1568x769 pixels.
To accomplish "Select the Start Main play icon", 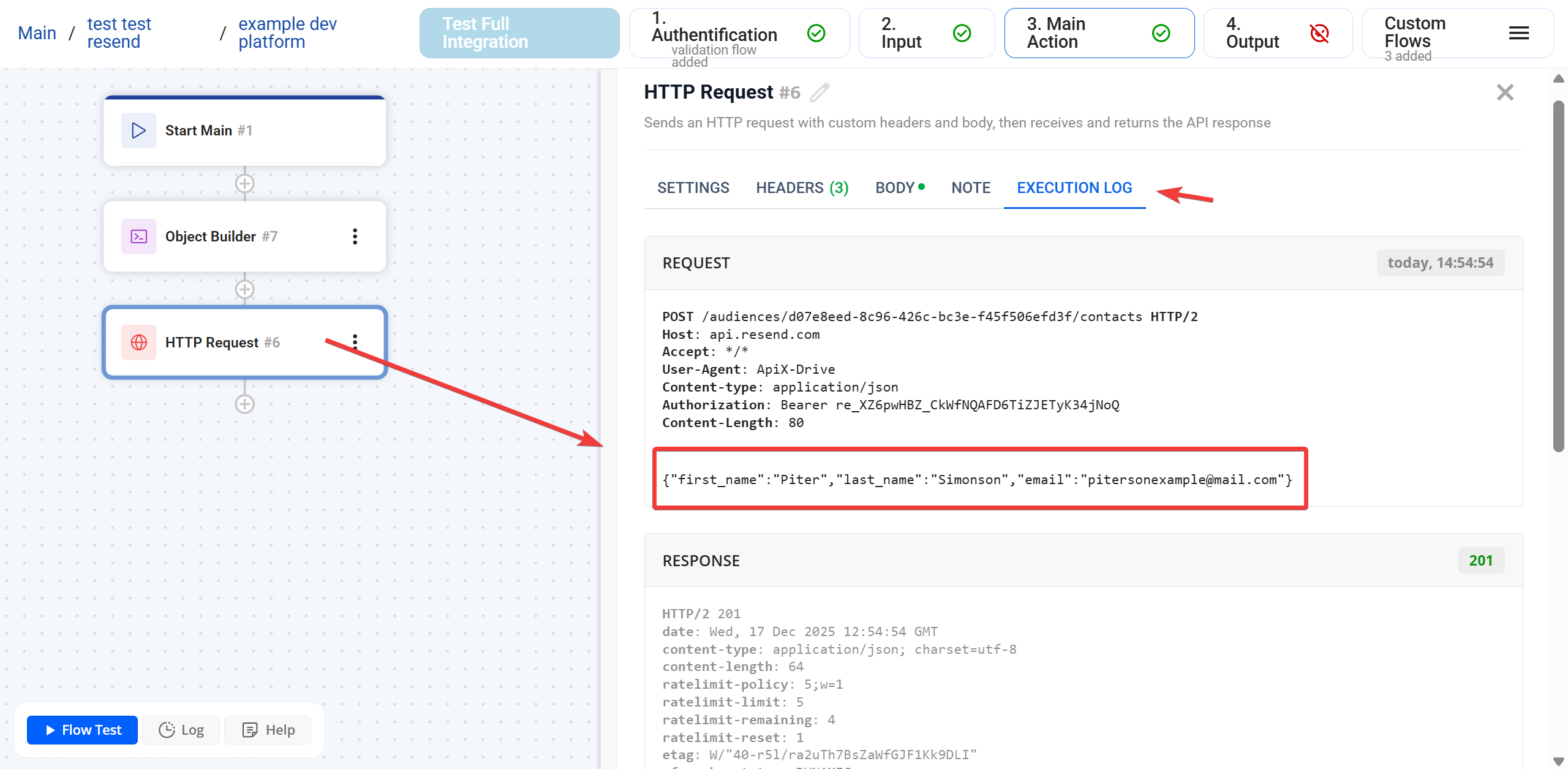I will pyautogui.click(x=138, y=130).
